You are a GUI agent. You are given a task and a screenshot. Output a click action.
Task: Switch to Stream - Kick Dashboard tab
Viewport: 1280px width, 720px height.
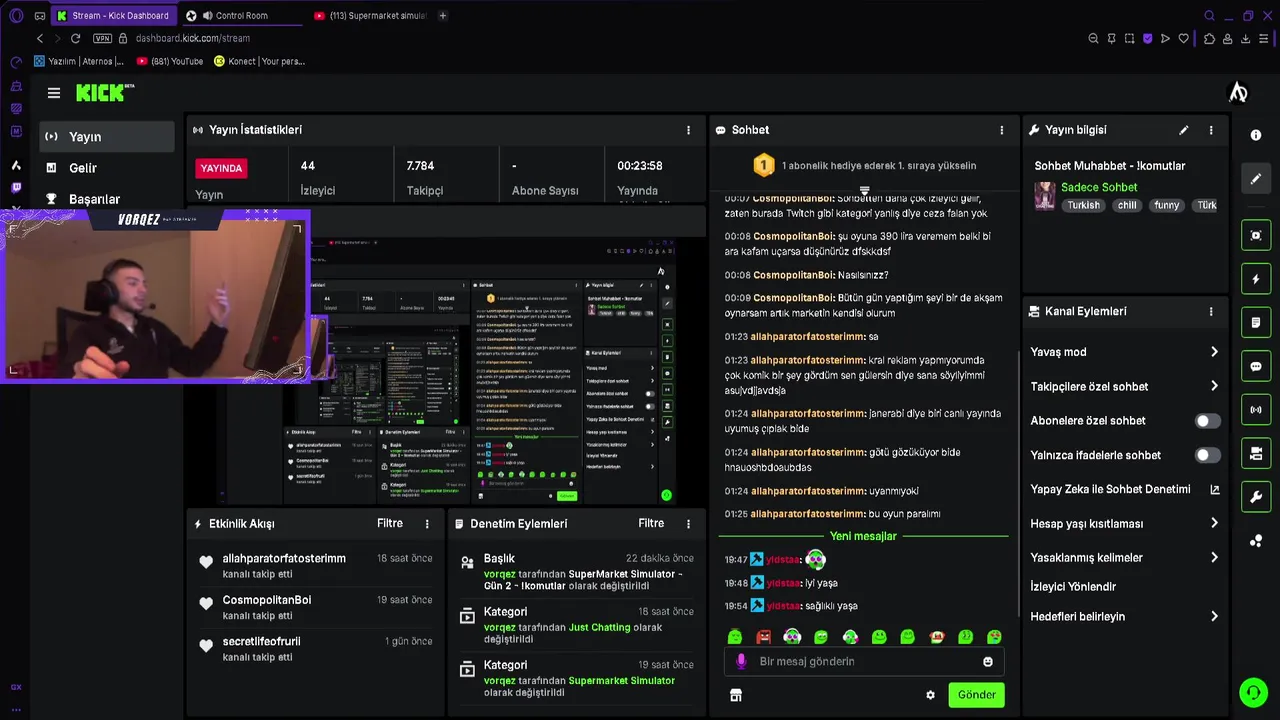113,15
